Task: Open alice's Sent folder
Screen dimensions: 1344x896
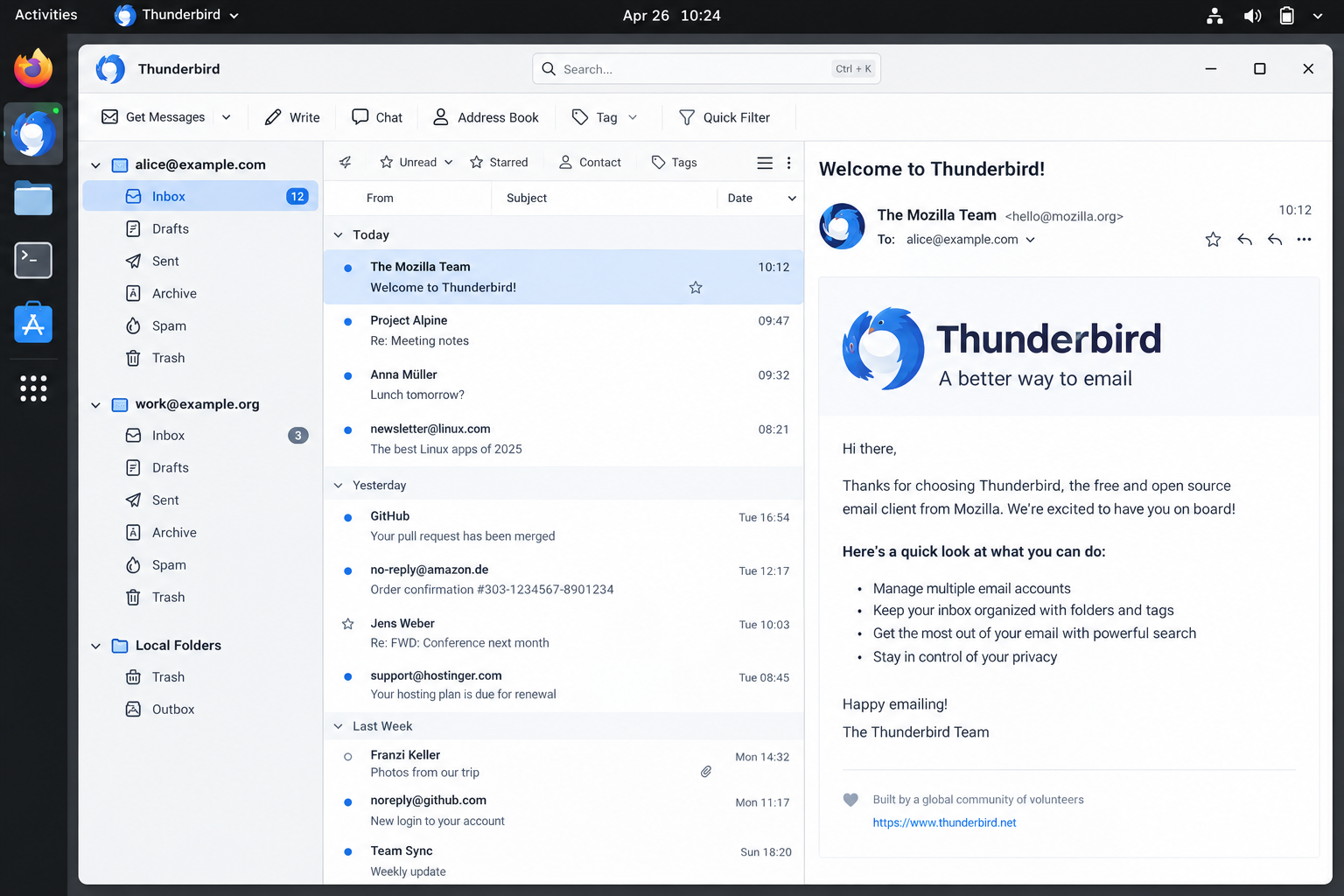Action: pos(200,262)
